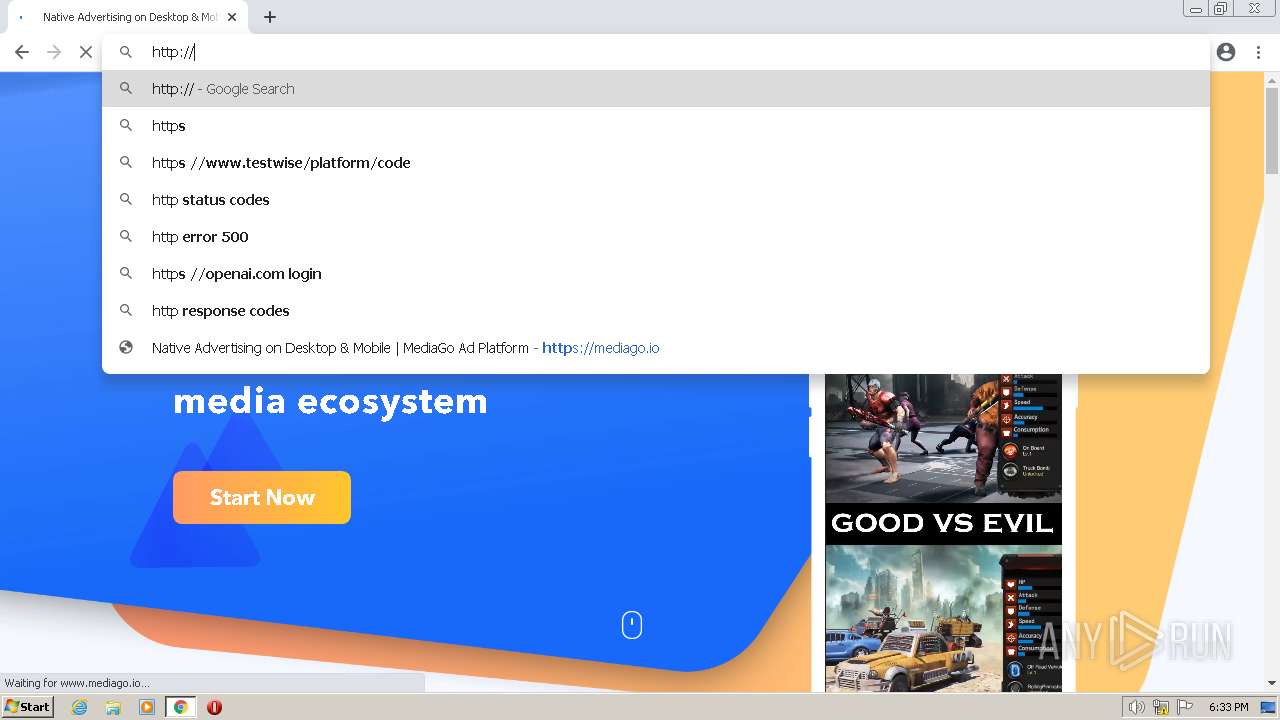
Task: Open the red Opera taskbar icon
Action: click(x=214, y=707)
